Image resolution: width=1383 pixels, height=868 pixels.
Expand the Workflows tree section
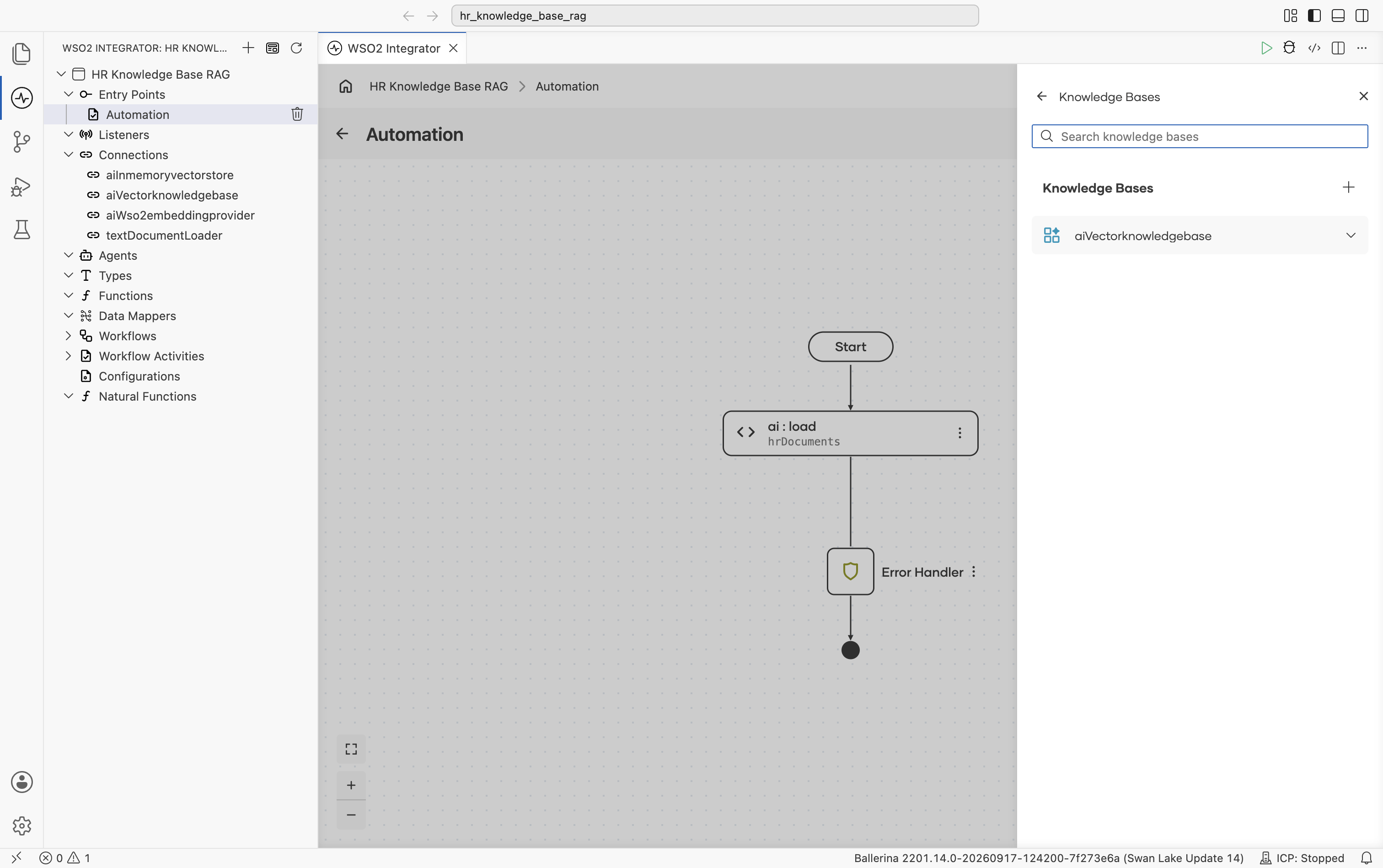click(x=68, y=336)
